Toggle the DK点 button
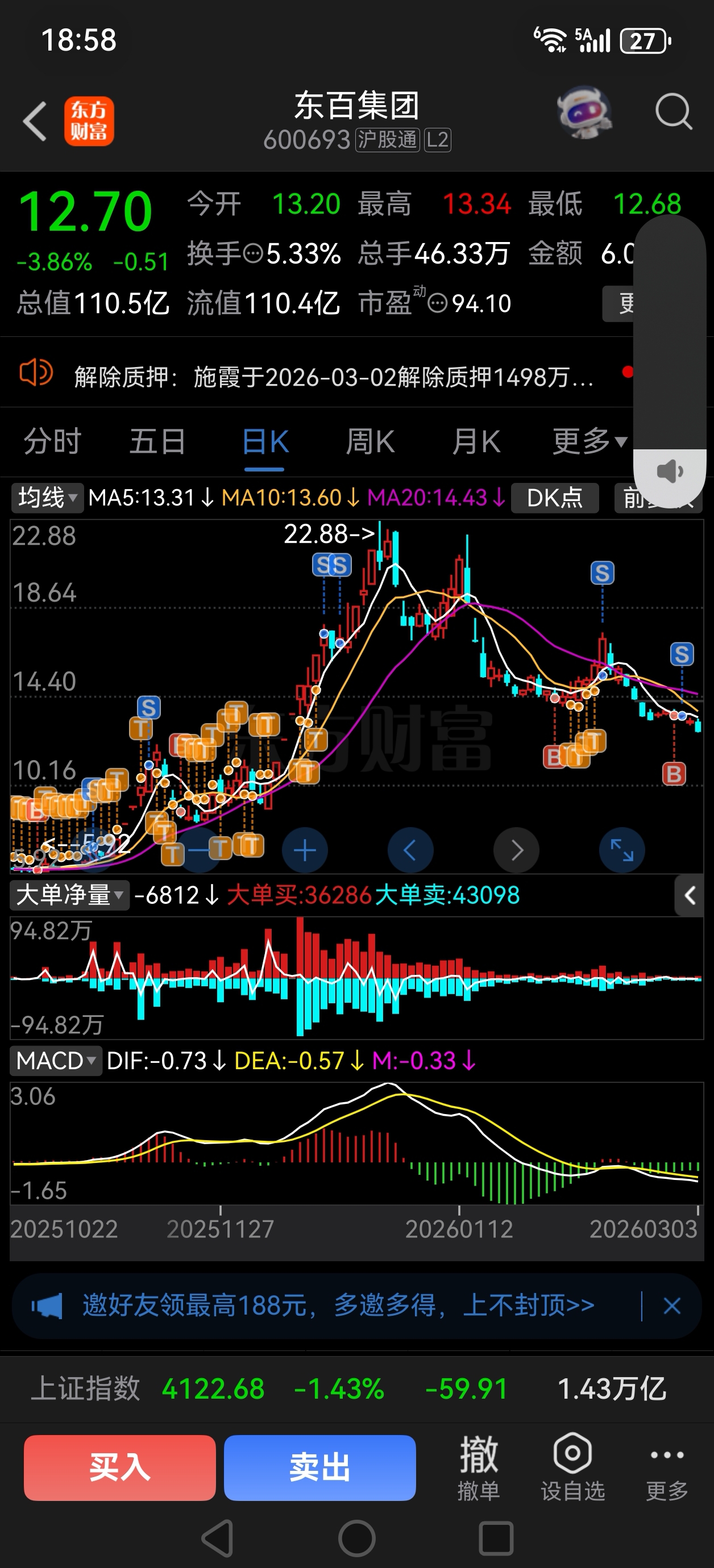 (554, 498)
